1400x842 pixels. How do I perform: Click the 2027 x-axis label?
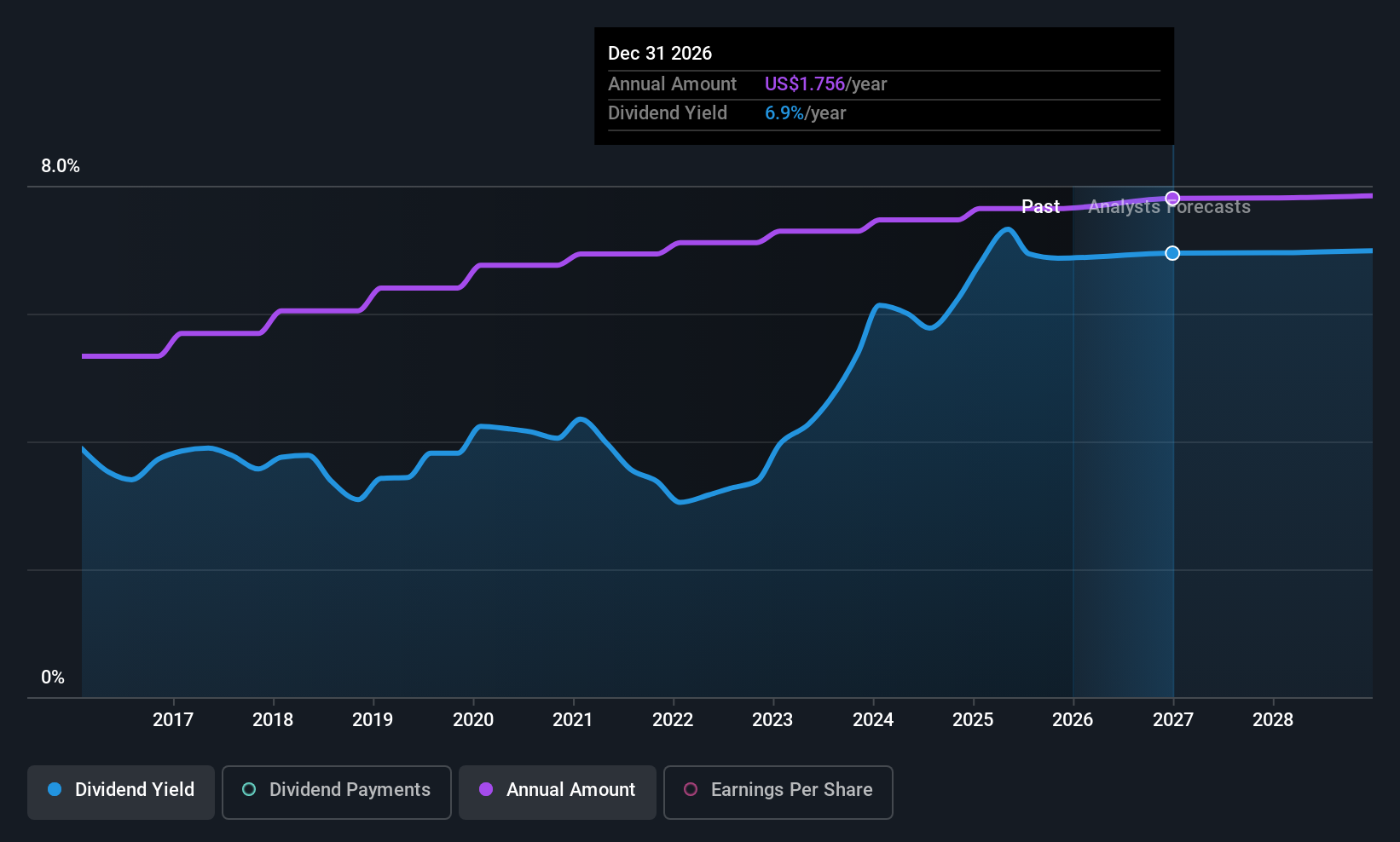(x=1173, y=719)
